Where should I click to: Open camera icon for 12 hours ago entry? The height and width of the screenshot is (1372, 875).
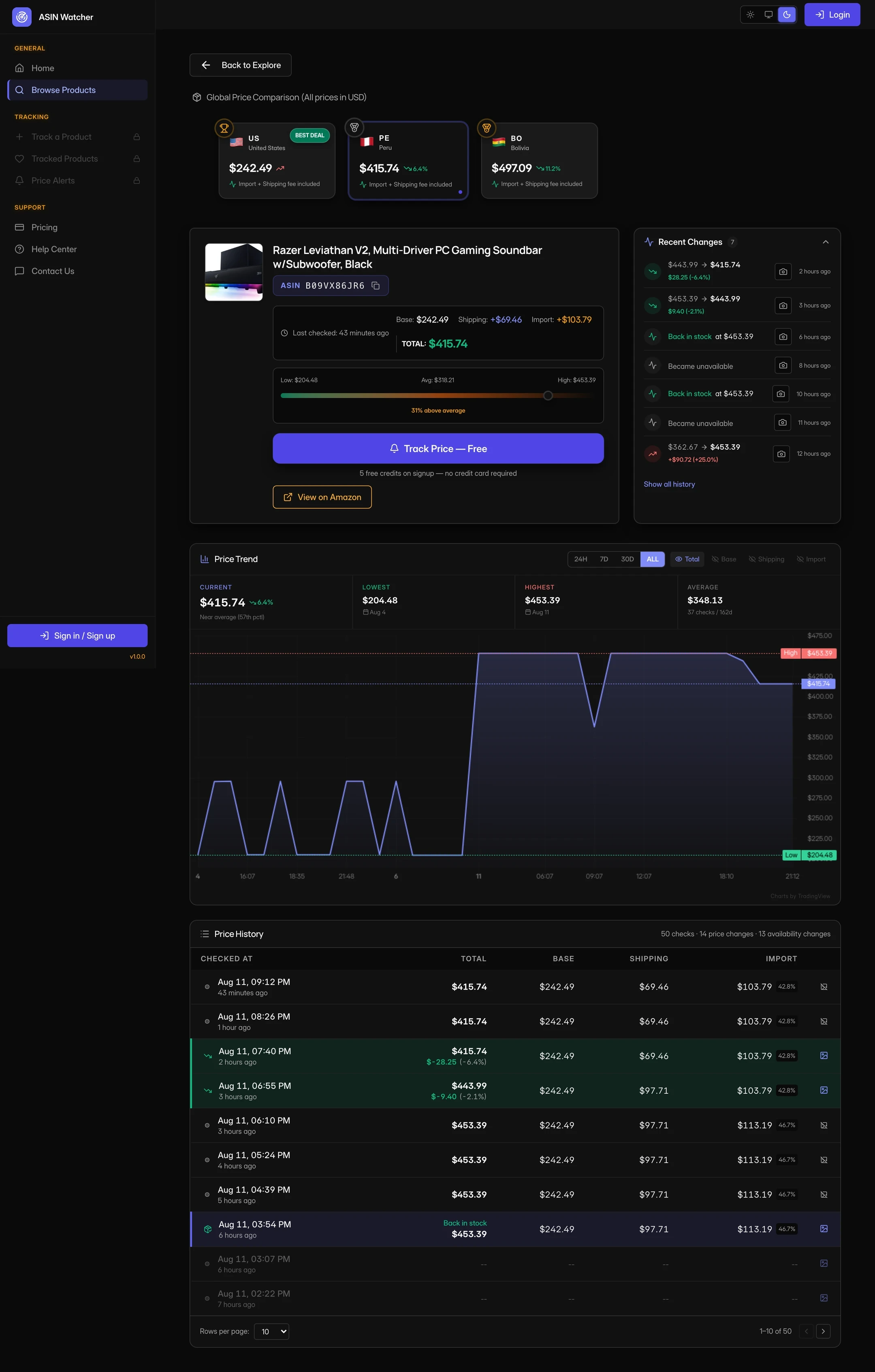pyautogui.click(x=781, y=454)
